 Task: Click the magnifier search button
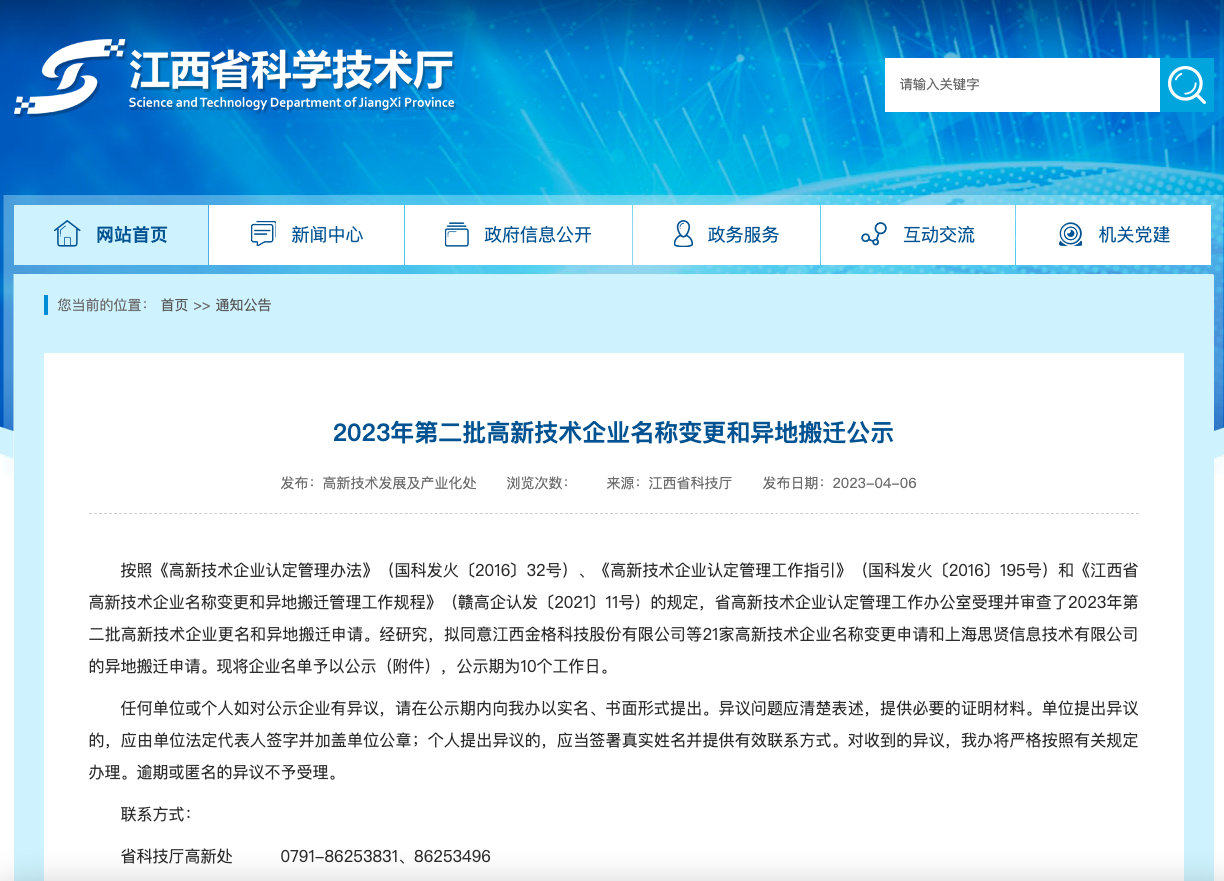click(x=1187, y=85)
